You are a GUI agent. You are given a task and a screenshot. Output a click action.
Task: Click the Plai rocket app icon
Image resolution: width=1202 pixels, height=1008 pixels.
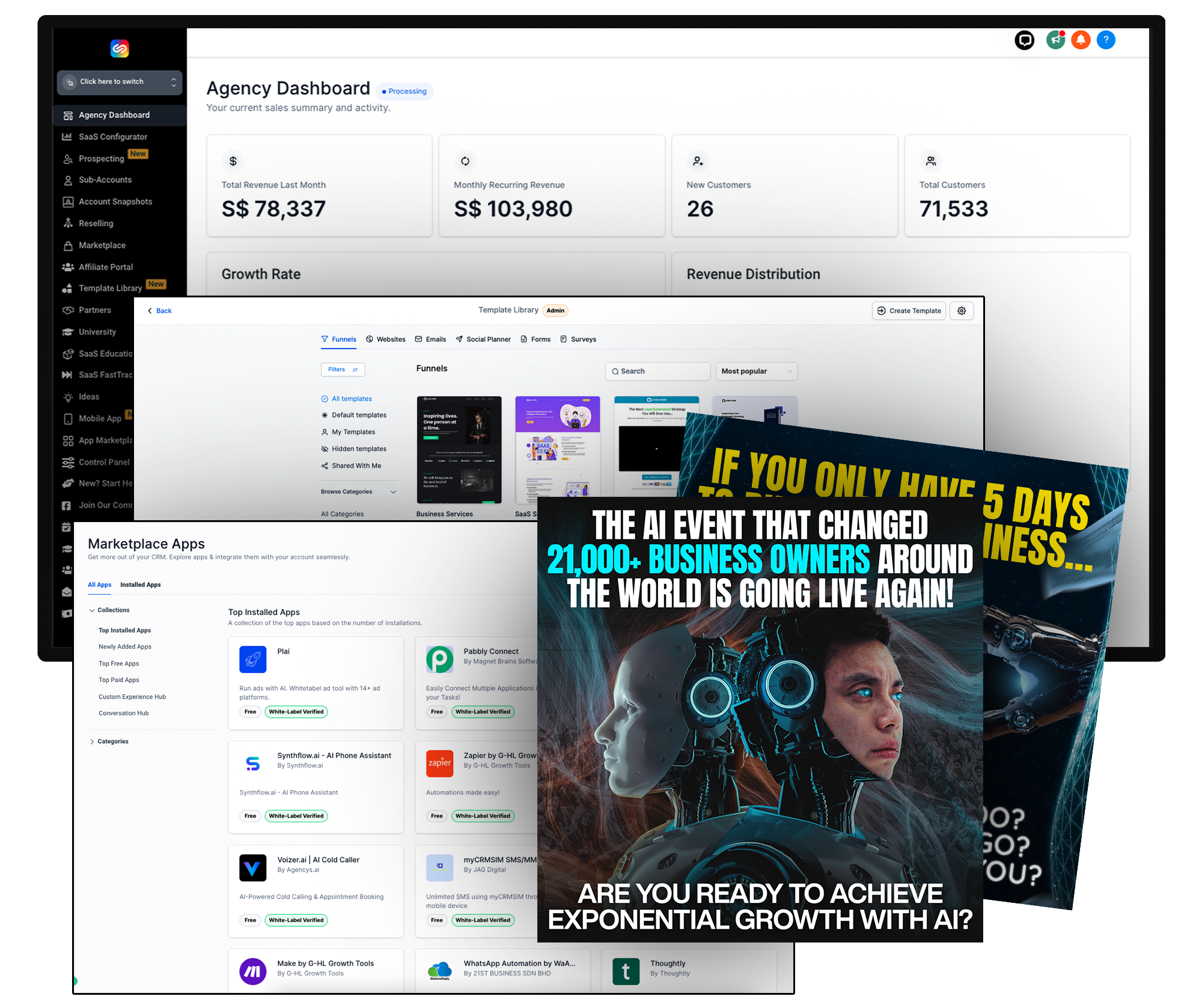(x=252, y=660)
